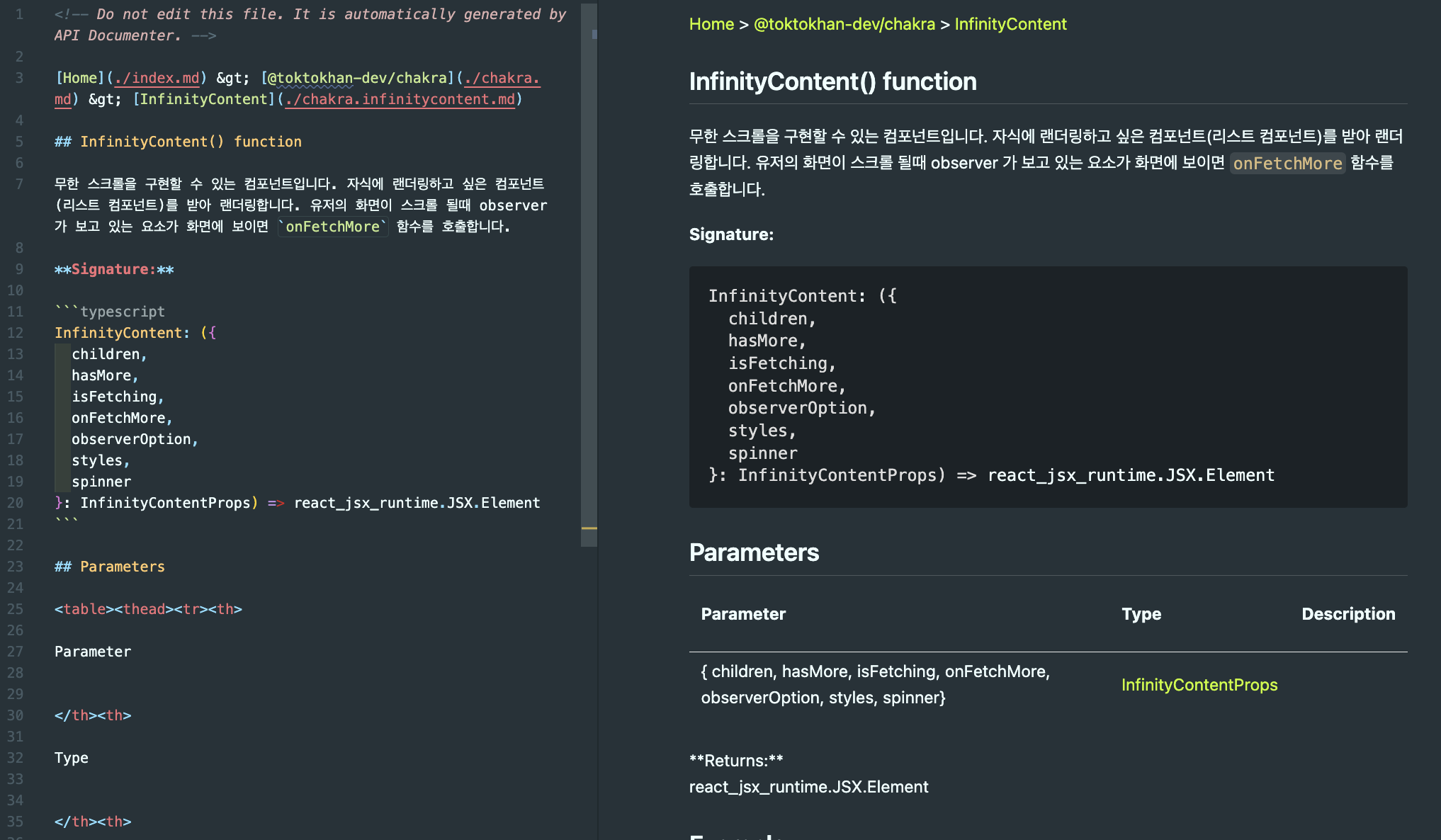Click line number 12 in the gutter

click(16, 333)
